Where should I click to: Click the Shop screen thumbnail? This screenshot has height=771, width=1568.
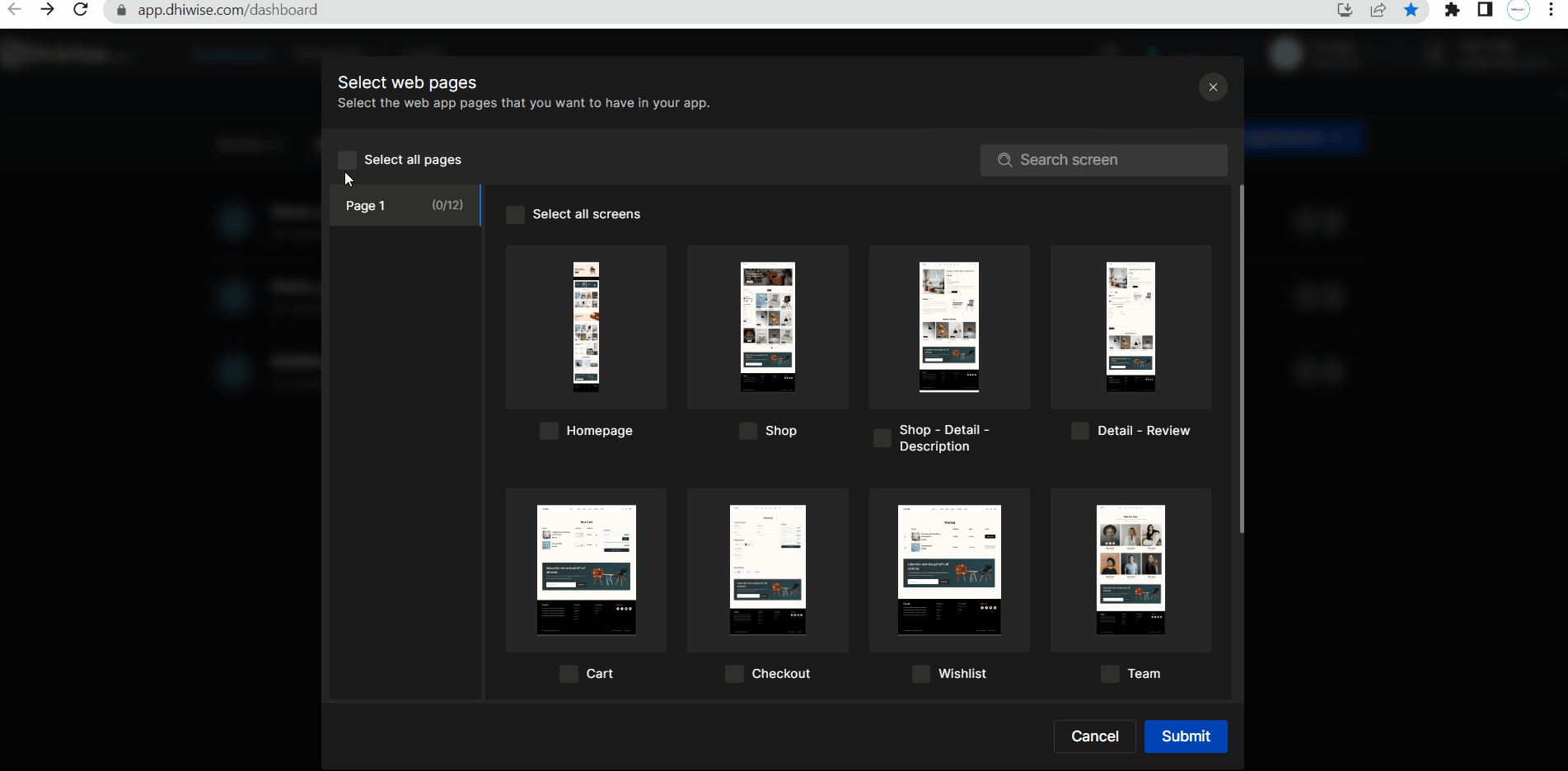click(767, 327)
